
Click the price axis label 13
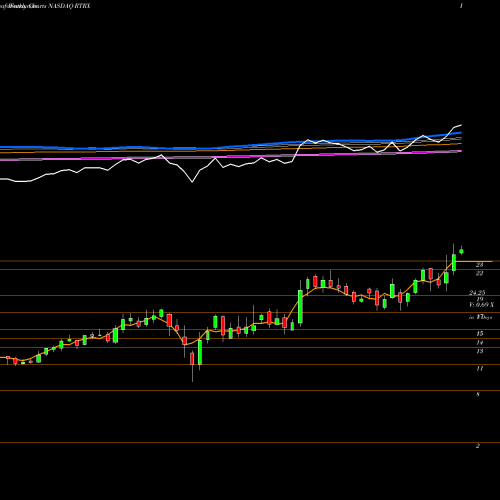click(x=480, y=351)
